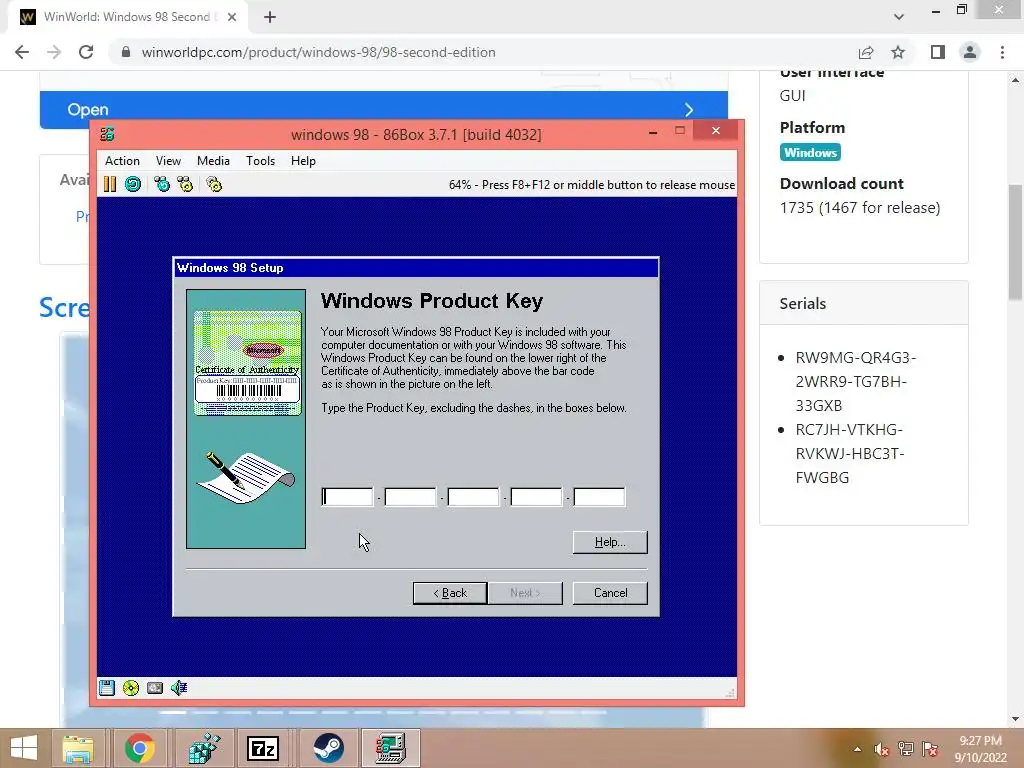Image resolution: width=1024 pixels, height=768 pixels.
Task: Open the Chrome tab search dropdown arrow
Action: pos(899,17)
